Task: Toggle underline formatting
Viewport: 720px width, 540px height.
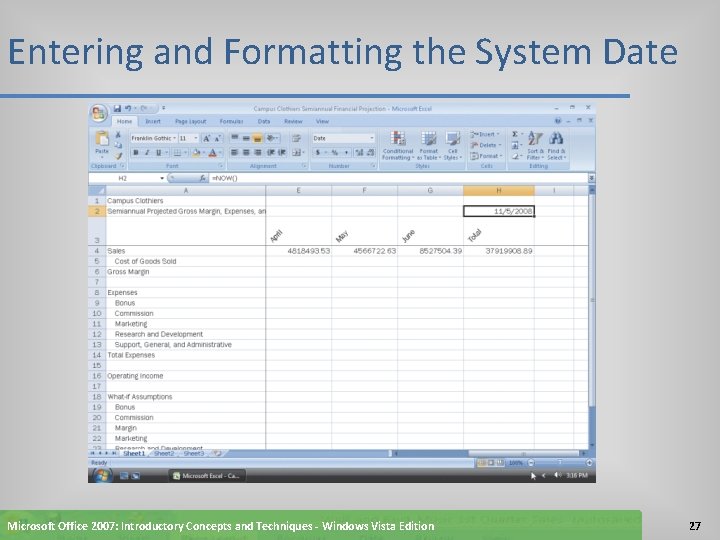Action: coord(158,152)
